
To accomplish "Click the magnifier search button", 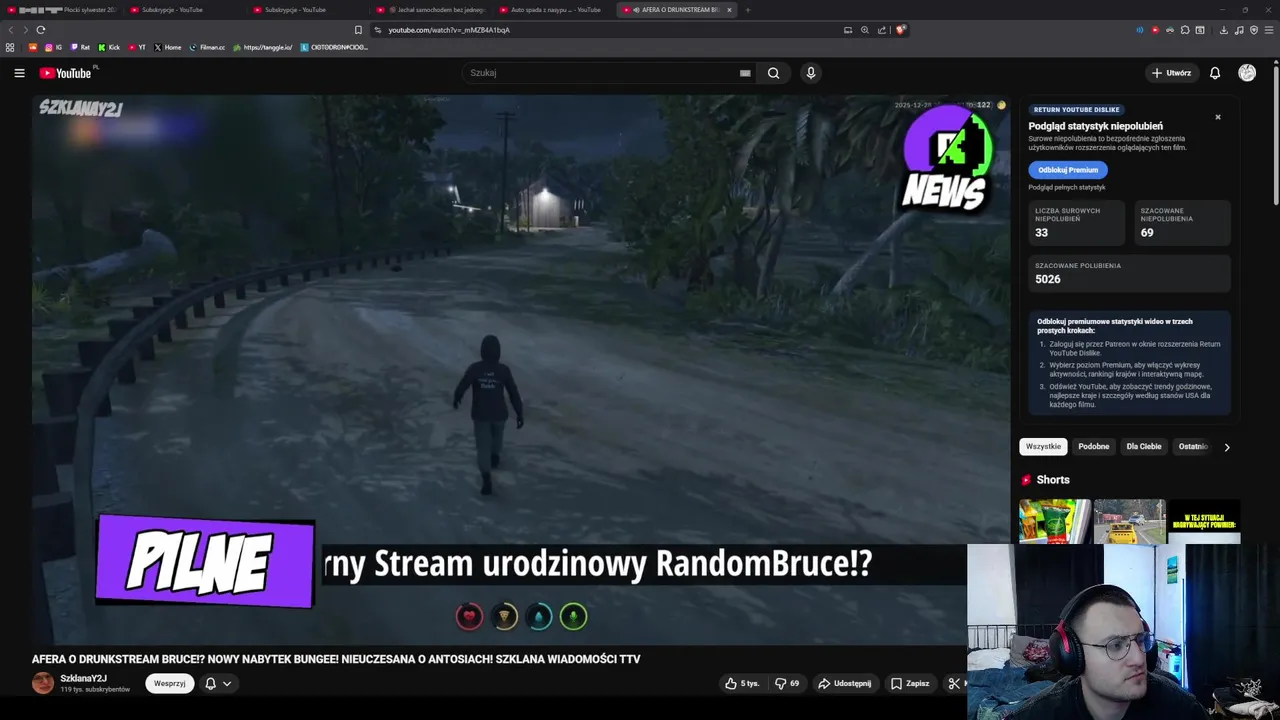I will (x=773, y=73).
